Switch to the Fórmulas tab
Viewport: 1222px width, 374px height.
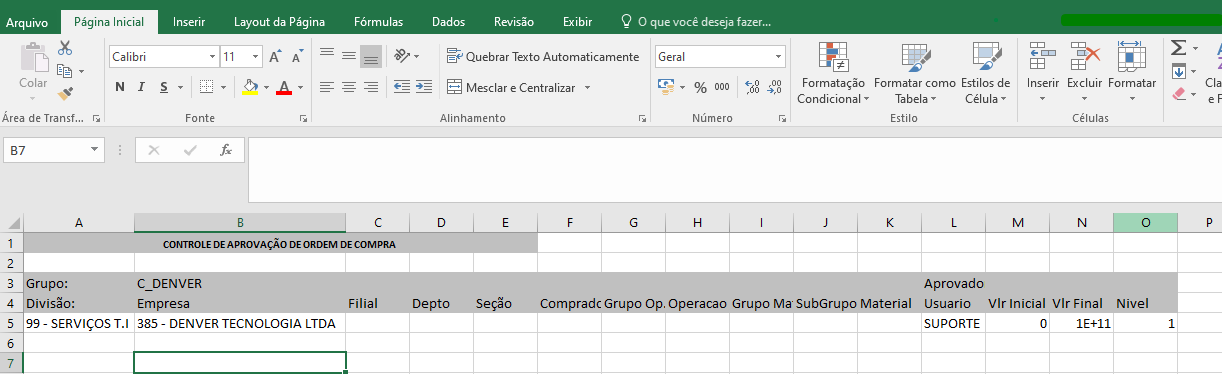click(x=379, y=21)
